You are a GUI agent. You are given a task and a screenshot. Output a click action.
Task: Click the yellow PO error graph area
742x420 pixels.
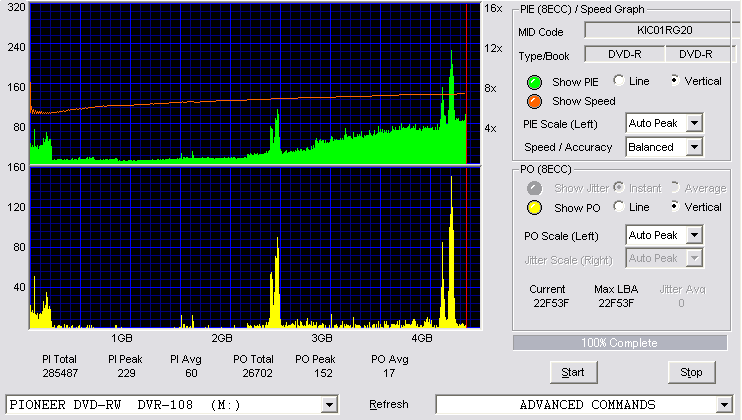255,248
